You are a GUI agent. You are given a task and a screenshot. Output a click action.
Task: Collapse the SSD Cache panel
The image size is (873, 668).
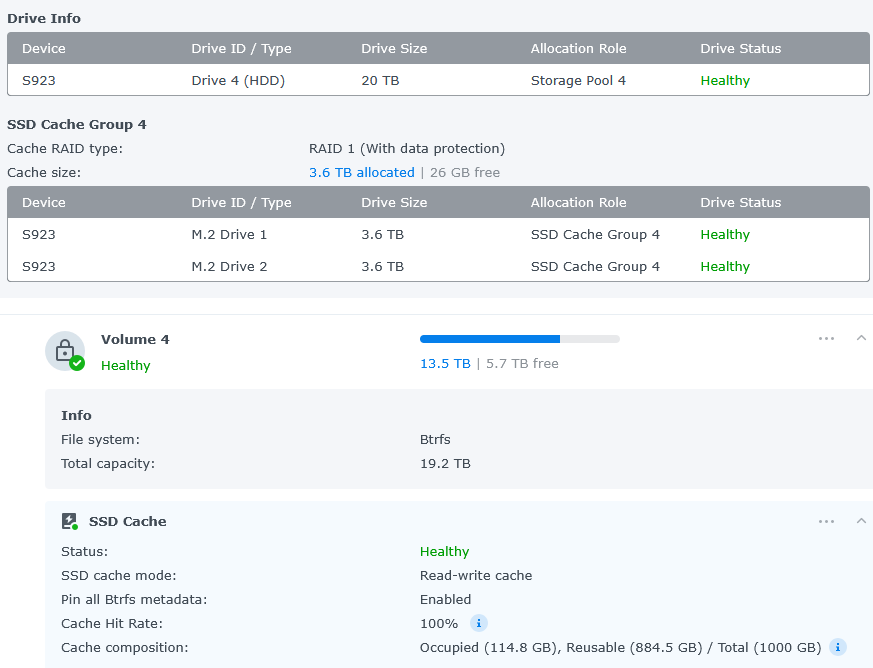pos(861,521)
